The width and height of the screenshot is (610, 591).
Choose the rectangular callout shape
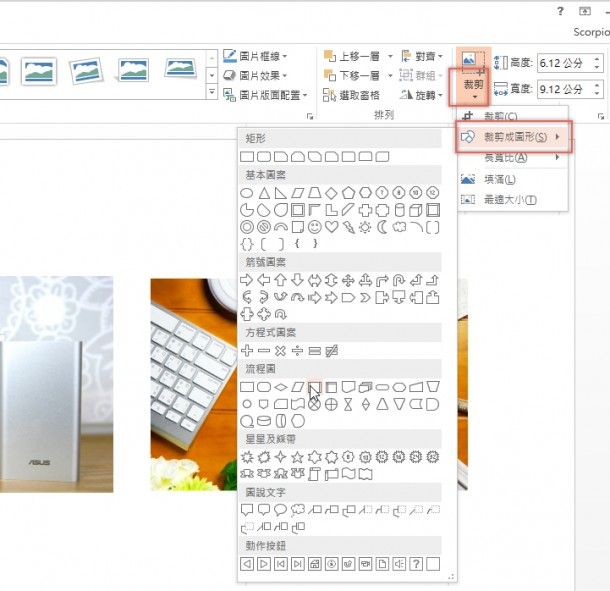247,509
